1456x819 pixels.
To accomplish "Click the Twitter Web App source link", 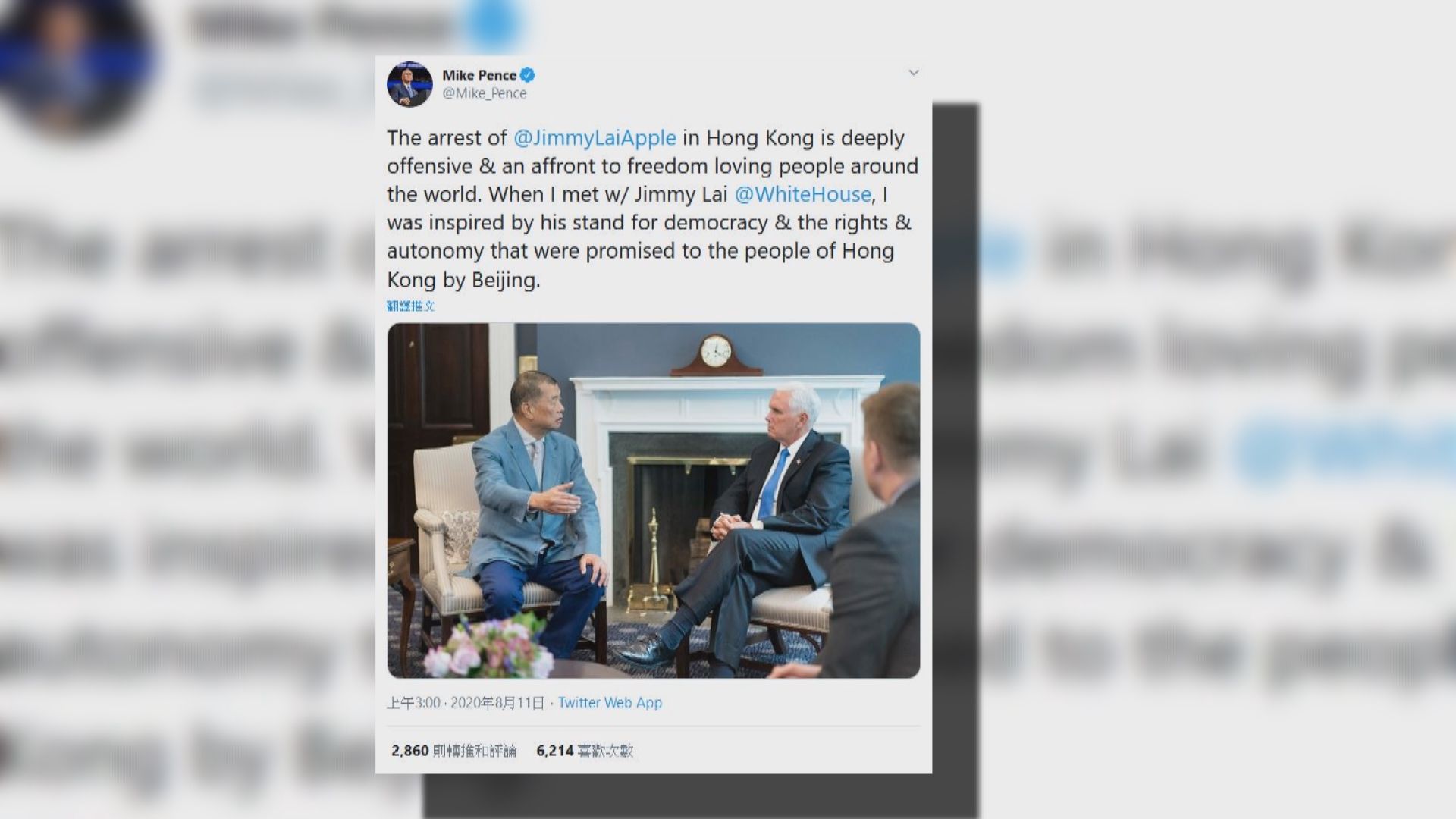I will pos(610,703).
